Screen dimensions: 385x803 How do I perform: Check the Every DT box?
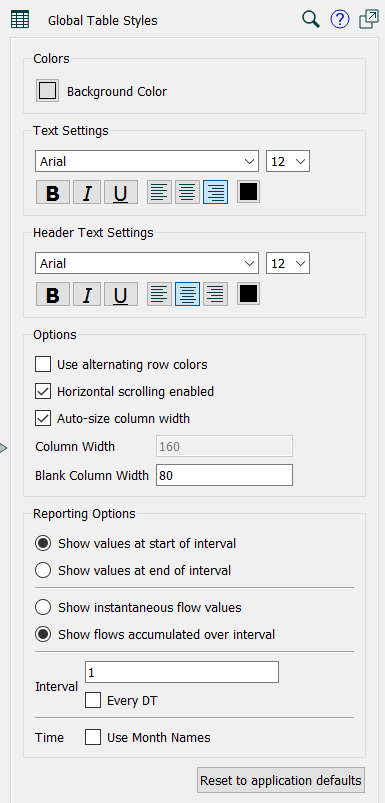(x=93, y=701)
